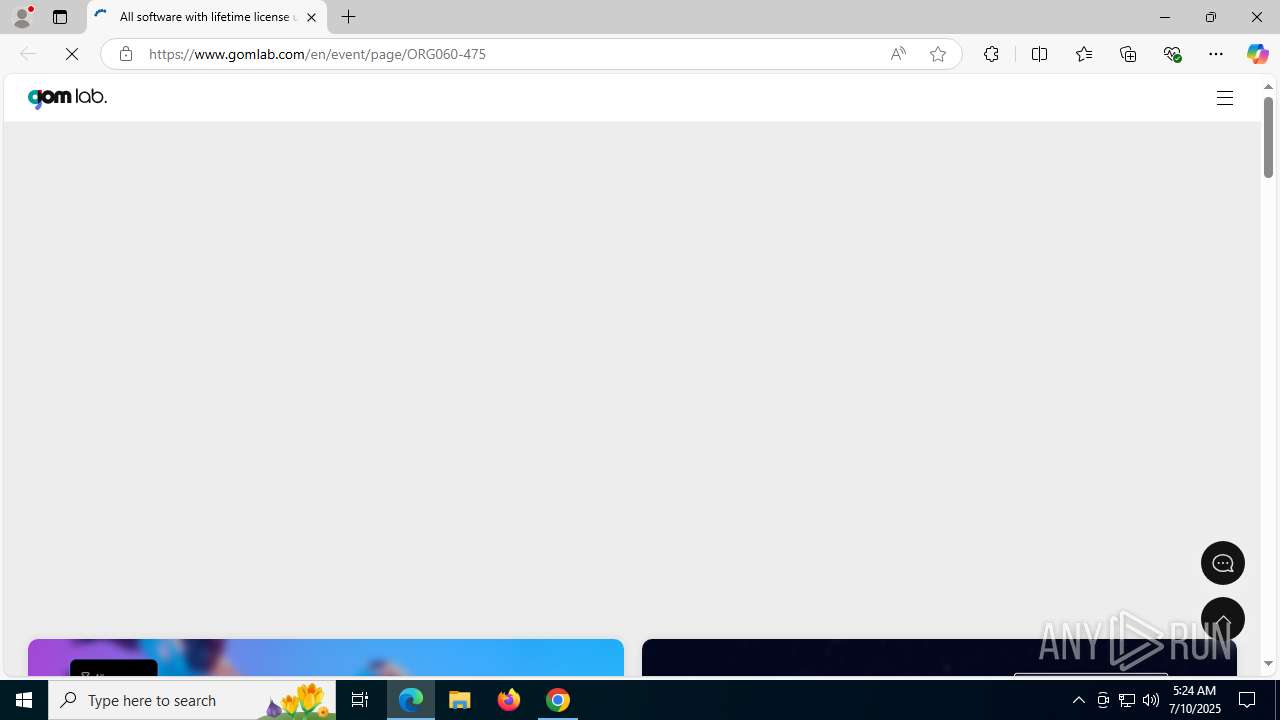Open the Windows Start menu
Image resolution: width=1280 pixels, height=720 pixels.
(x=24, y=700)
